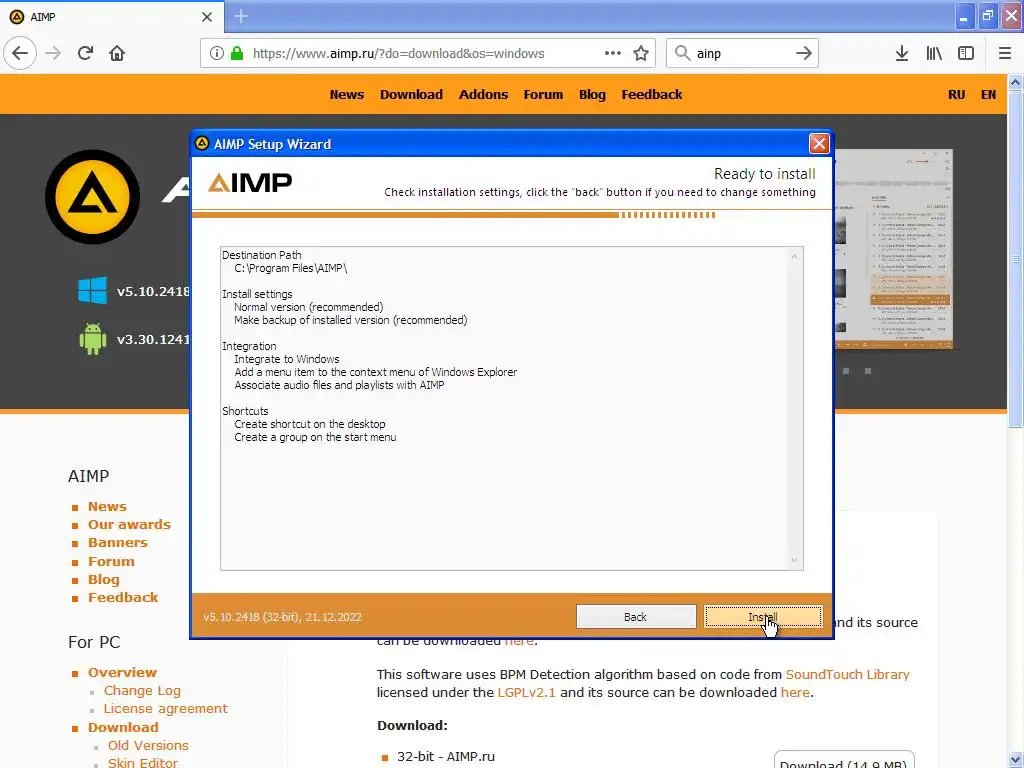The height and width of the screenshot is (768, 1024).
Task: Open News in the orange site menu
Action: [x=347, y=95]
